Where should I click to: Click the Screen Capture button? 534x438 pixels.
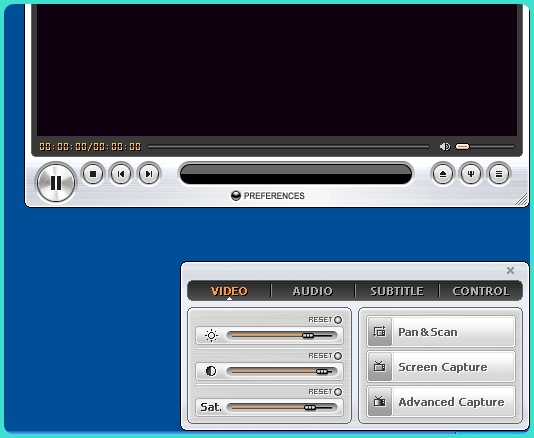pos(441,367)
